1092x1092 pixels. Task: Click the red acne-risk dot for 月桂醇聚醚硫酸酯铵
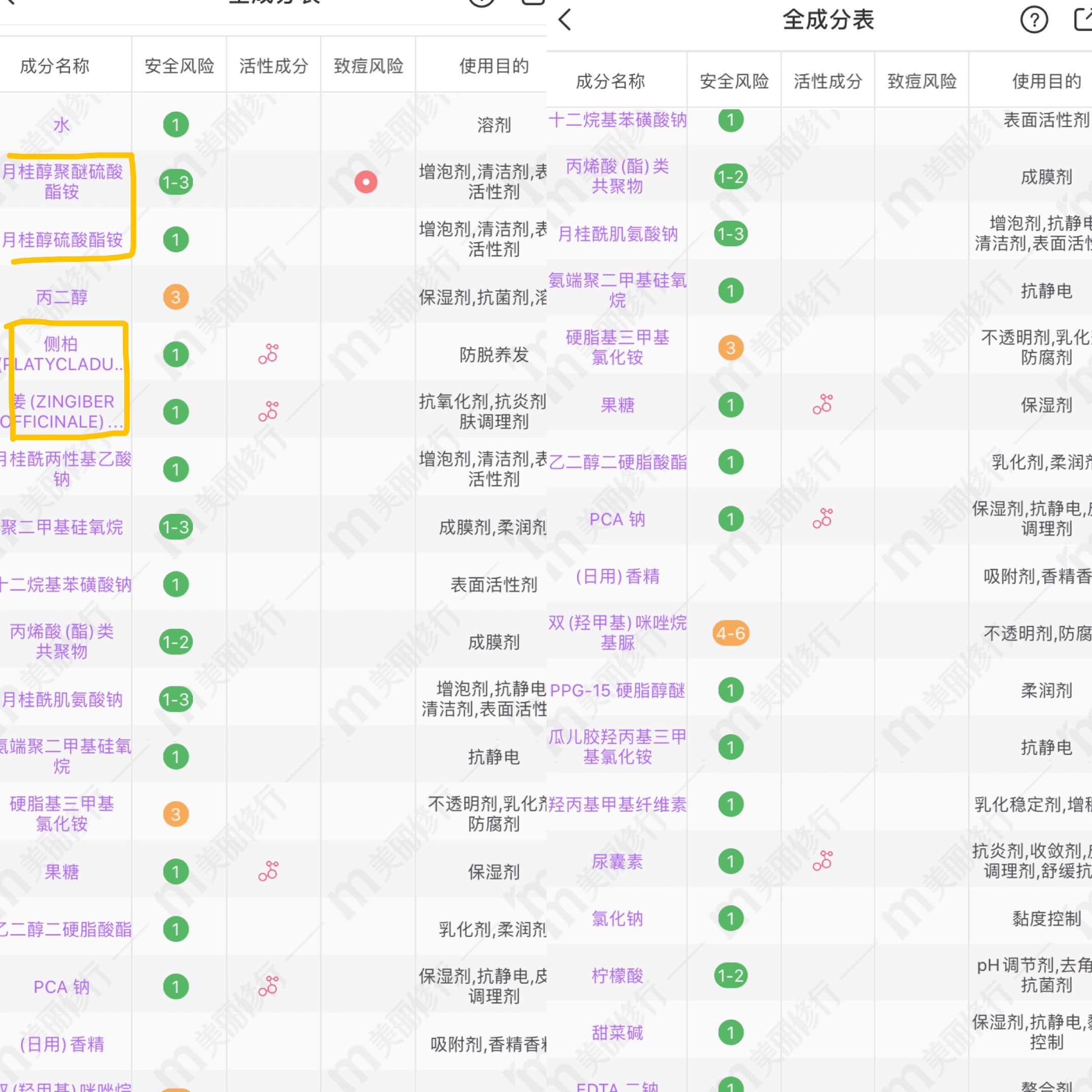pos(367,182)
